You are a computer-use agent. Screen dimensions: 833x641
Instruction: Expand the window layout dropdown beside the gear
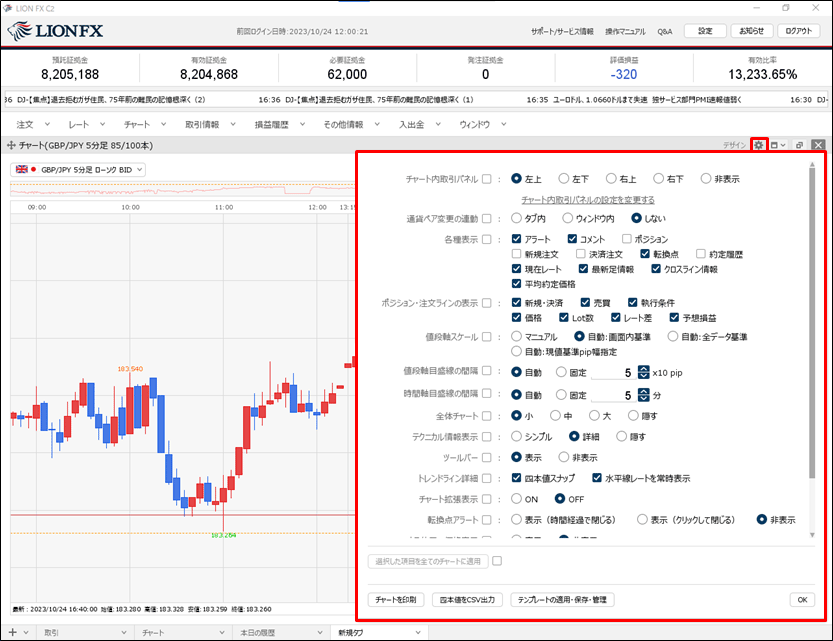pyautogui.click(x=778, y=145)
